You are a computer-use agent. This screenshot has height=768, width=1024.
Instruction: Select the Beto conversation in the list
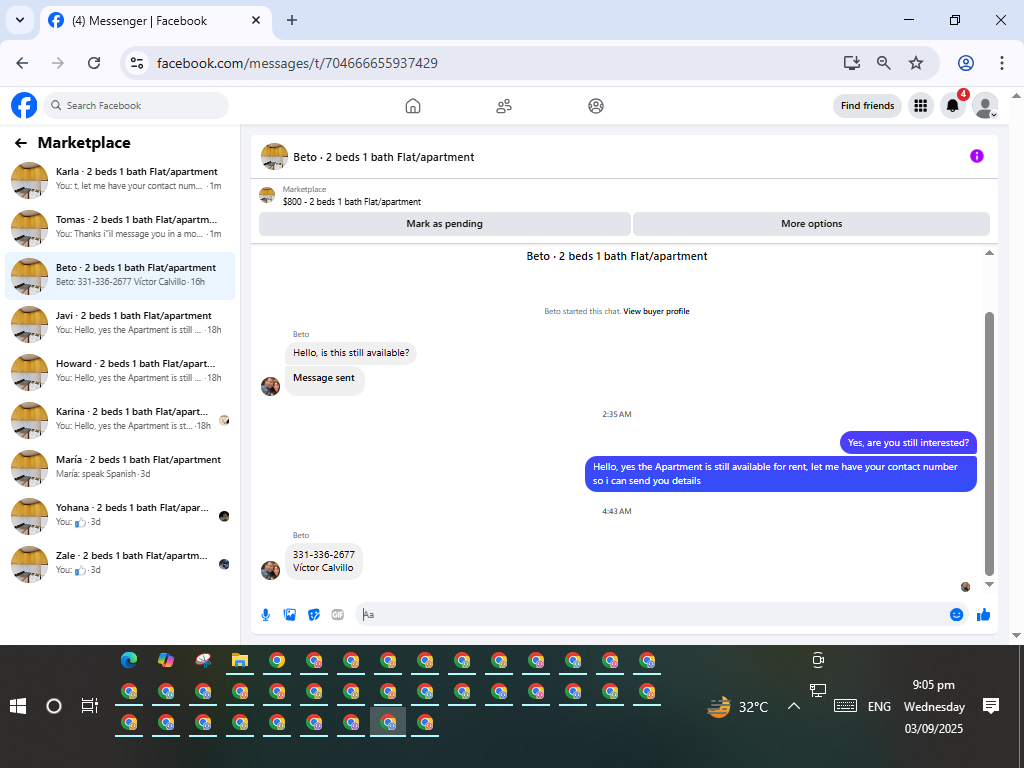pos(120,276)
